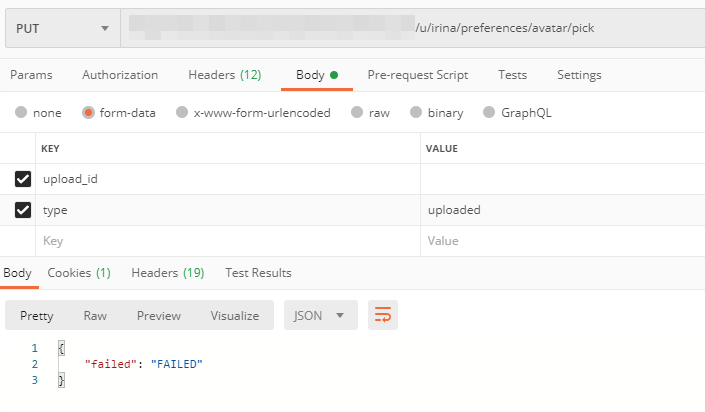Image resolution: width=705 pixels, height=412 pixels.
Task: Click the opening brace on line 1
Action: click(x=61, y=348)
